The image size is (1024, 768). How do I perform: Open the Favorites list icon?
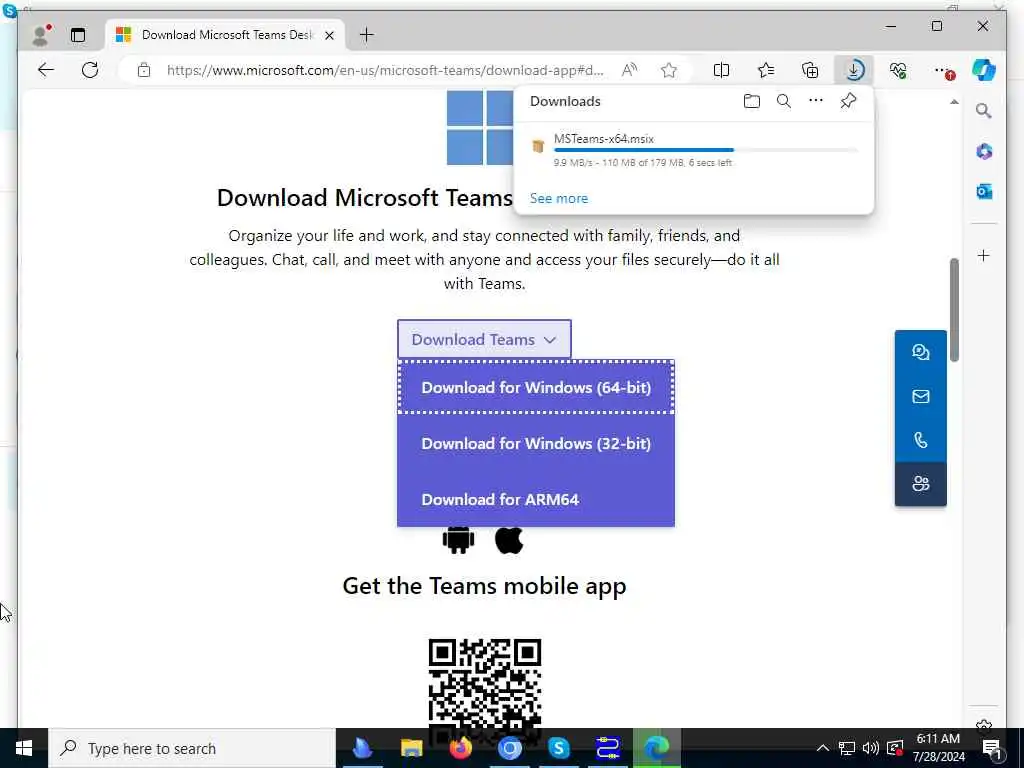tap(766, 70)
